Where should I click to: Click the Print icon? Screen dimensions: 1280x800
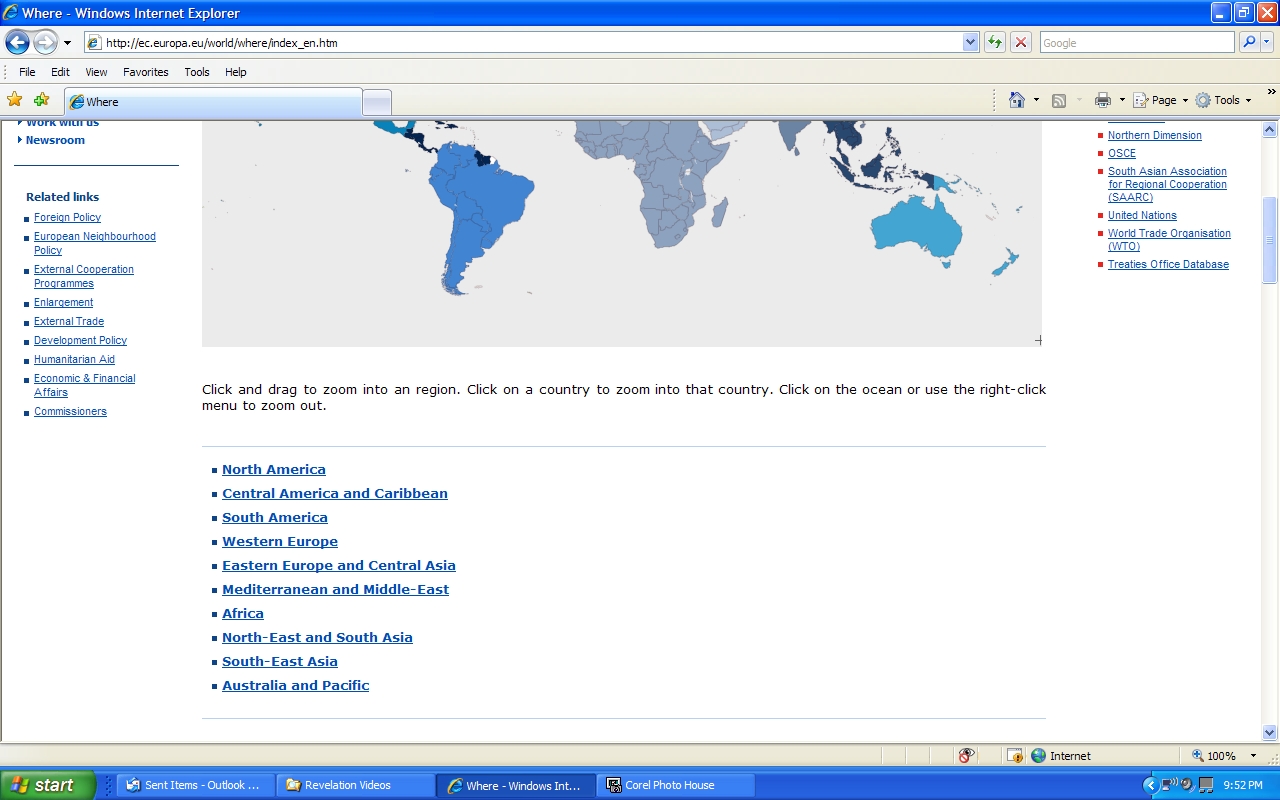1103,100
